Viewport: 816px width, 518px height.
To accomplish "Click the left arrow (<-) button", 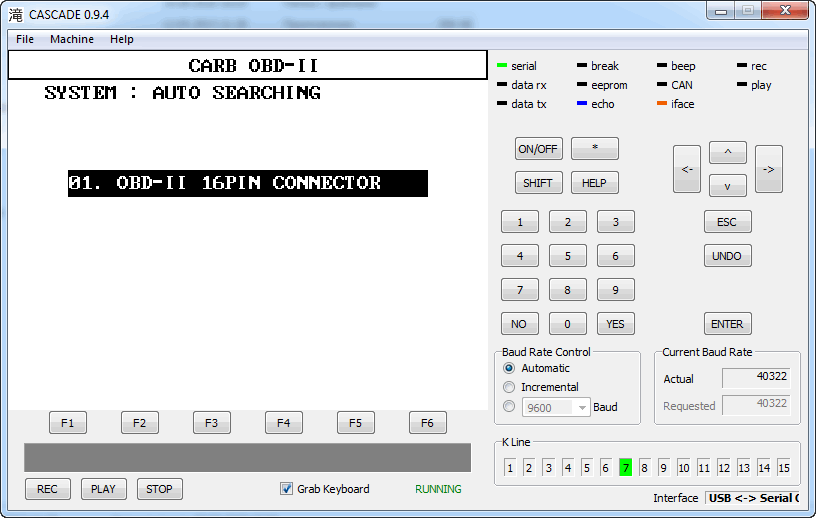I will pos(686,169).
